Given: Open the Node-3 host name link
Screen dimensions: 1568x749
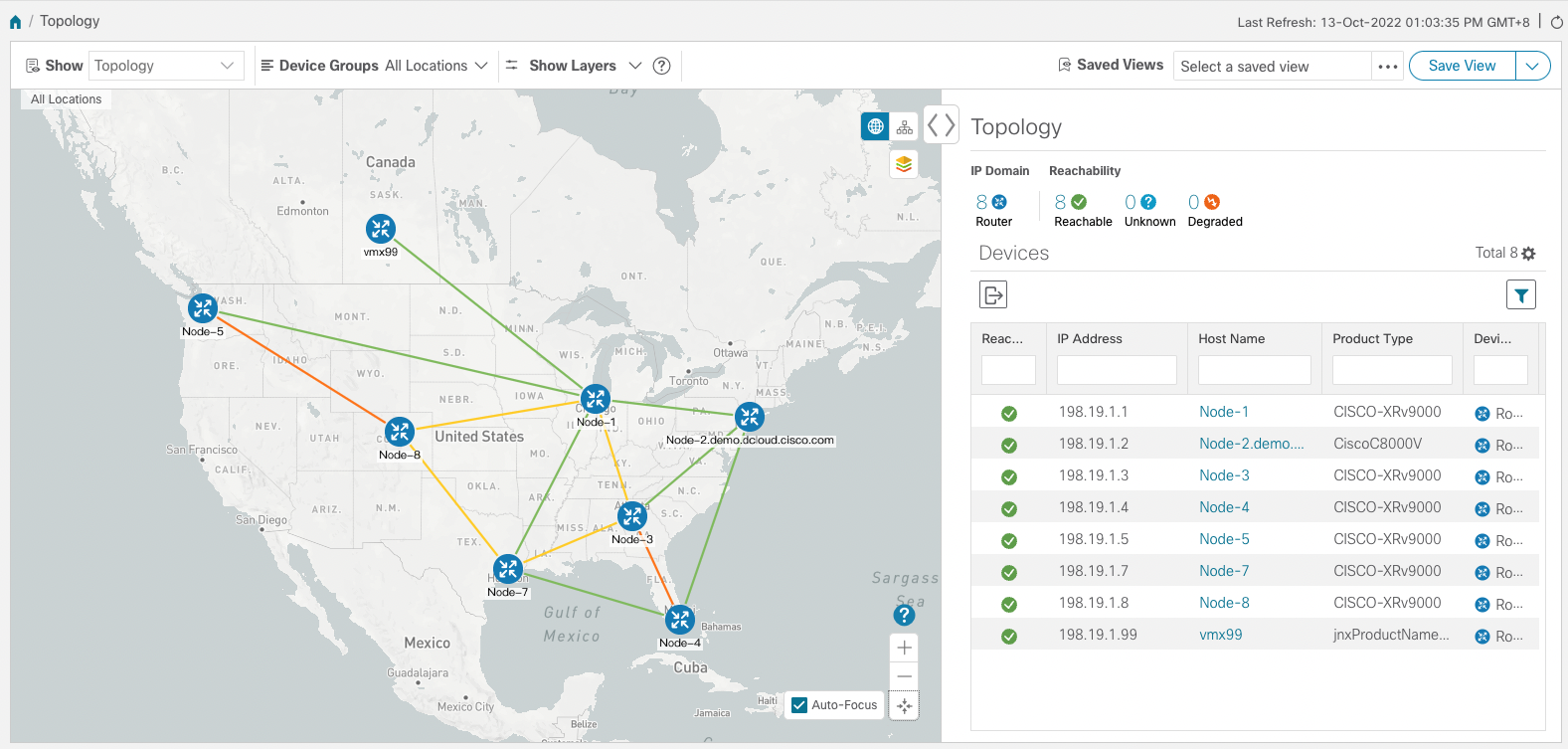Looking at the screenshot, I should (1224, 475).
